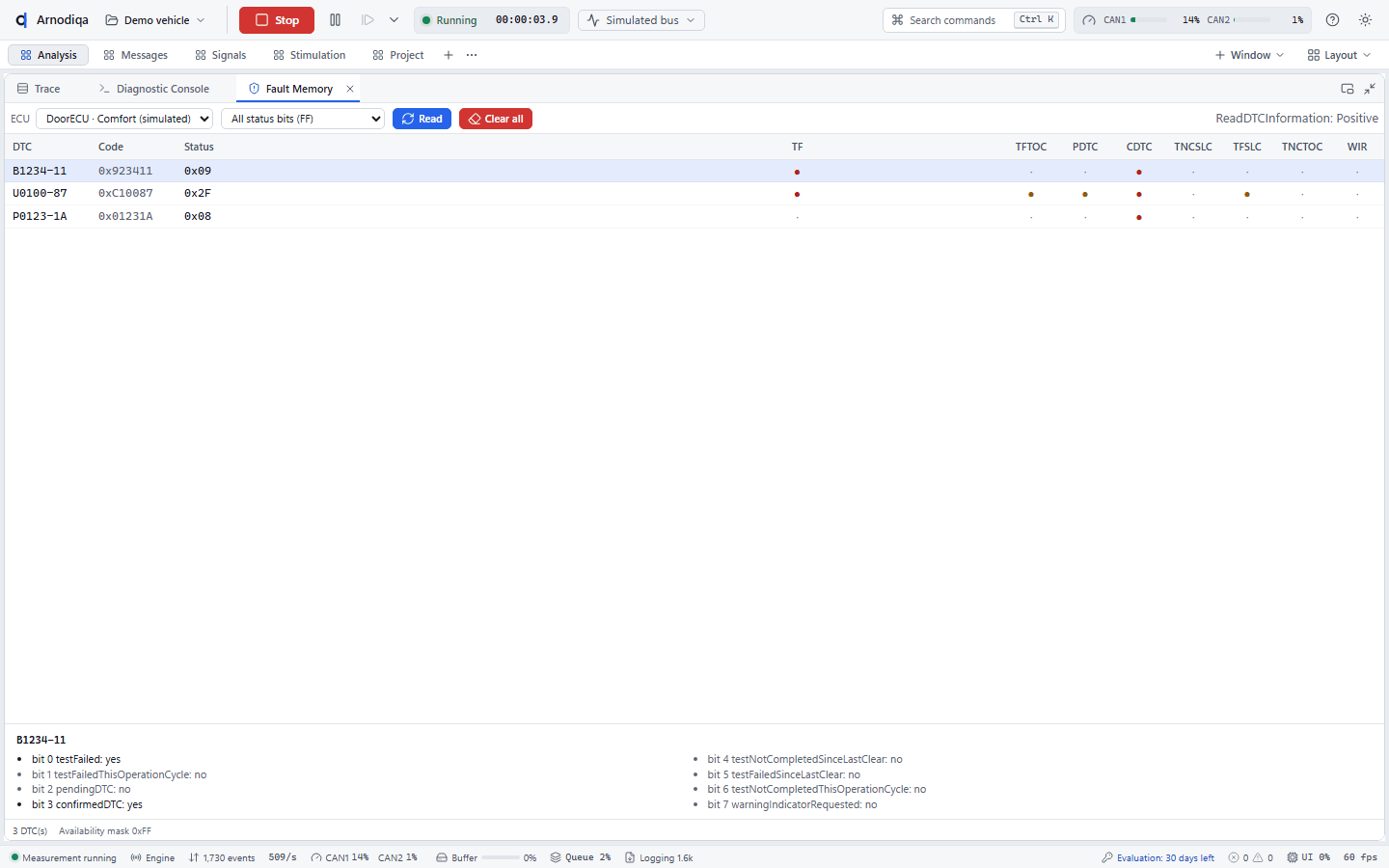Open the Demo vehicle project dropdown
Screen dimensions: 1389x868
[155, 20]
